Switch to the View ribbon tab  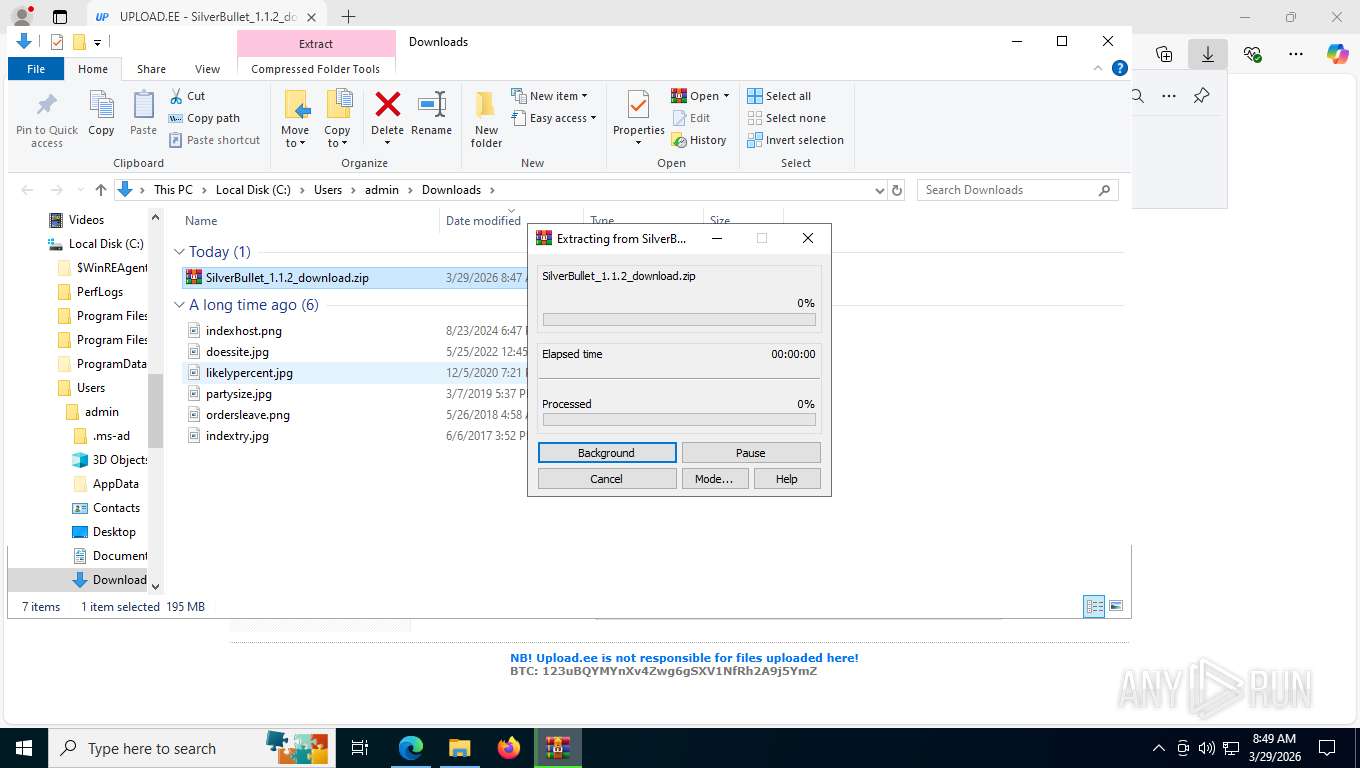(207, 69)
